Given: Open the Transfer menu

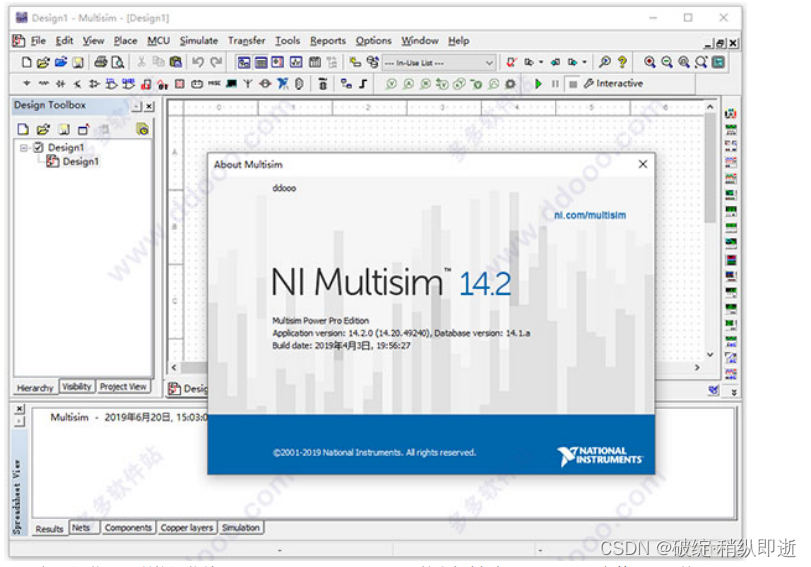Looking at the screenshot, I should pyautogui.click(x=247, y=40).
